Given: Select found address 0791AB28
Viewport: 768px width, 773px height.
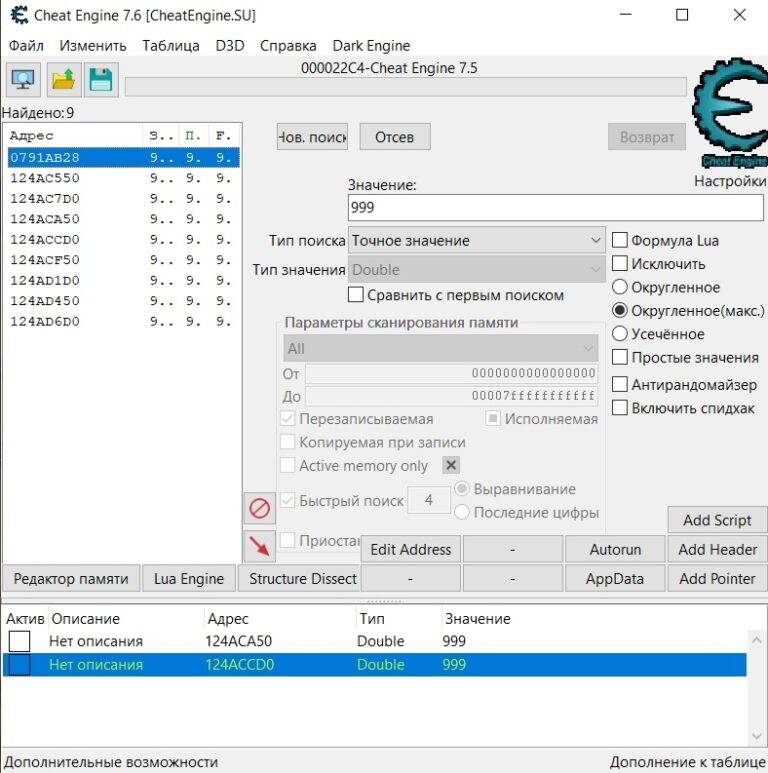Looking at the screenshot, I should point(124,157).
